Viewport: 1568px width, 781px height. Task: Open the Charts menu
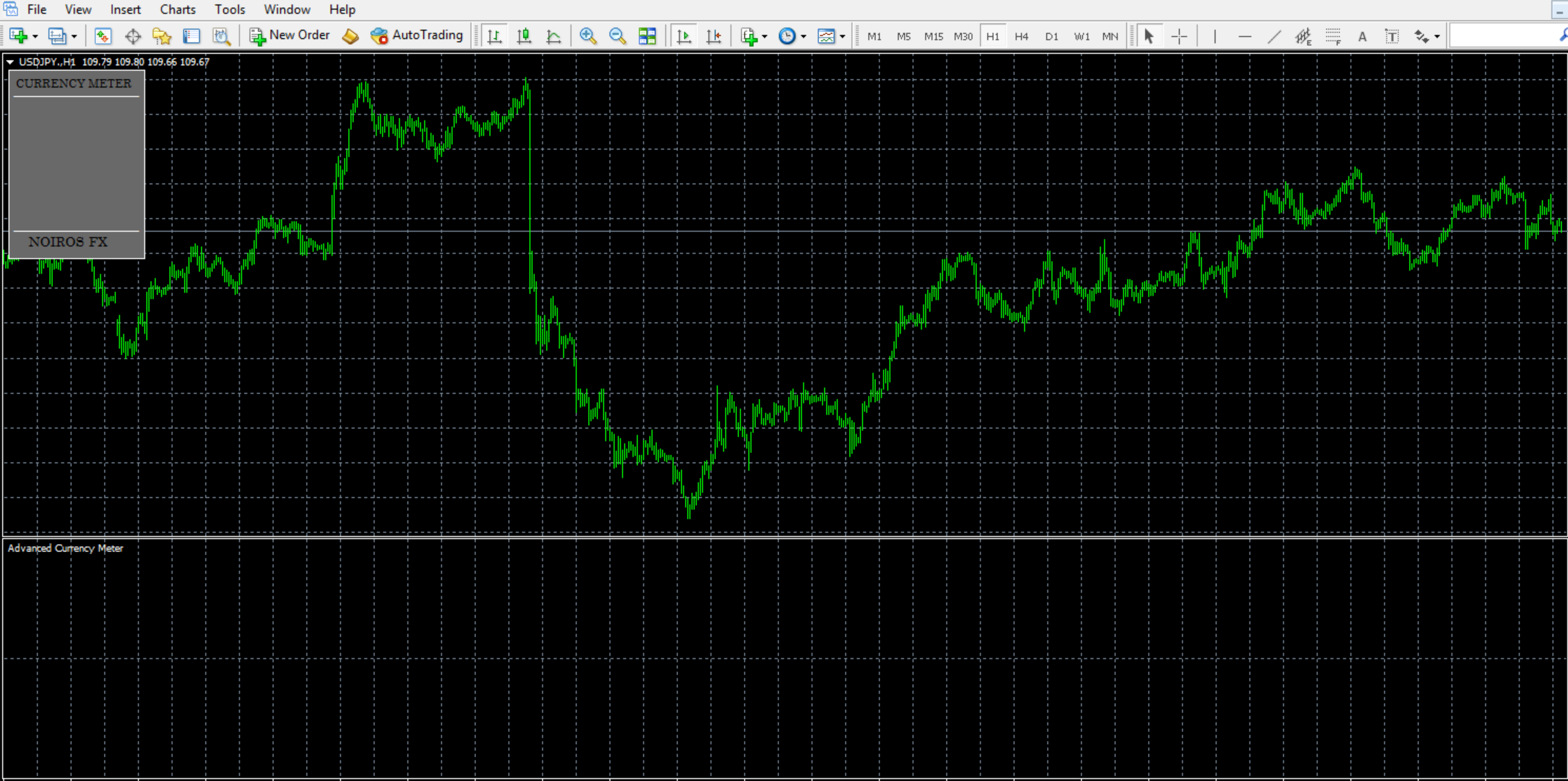178,9
